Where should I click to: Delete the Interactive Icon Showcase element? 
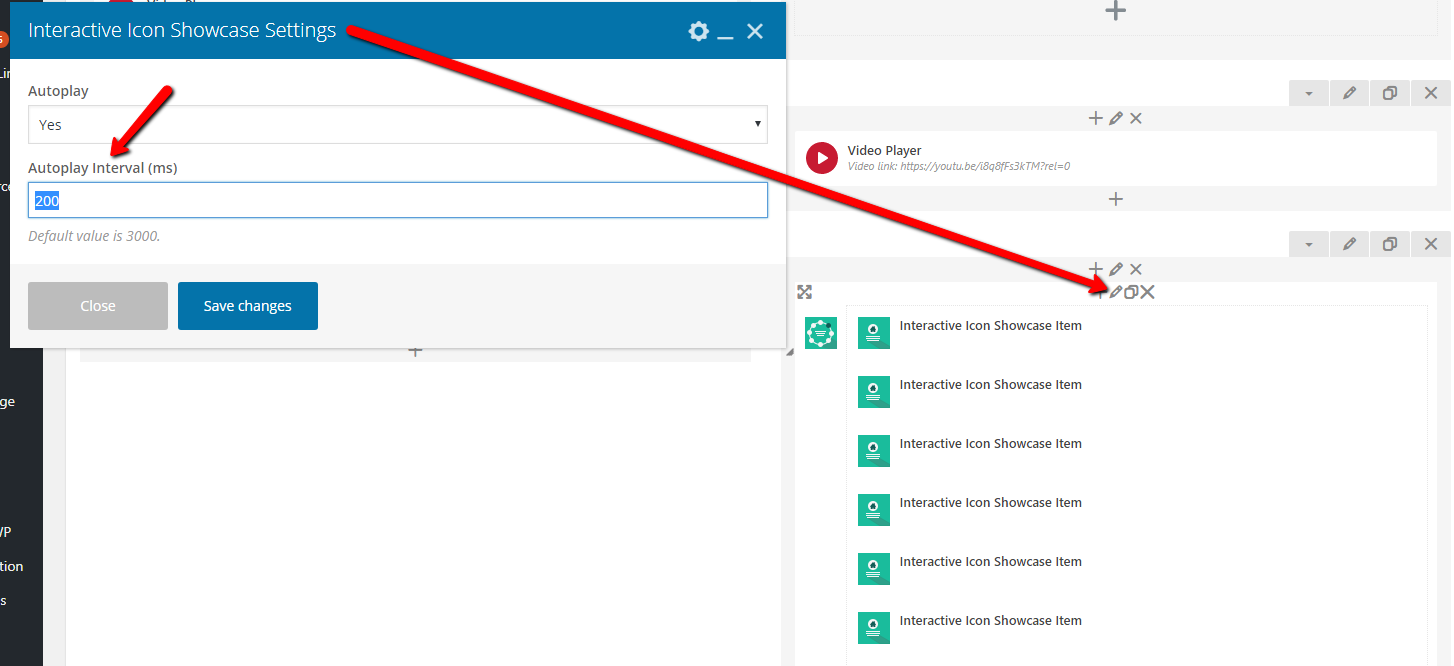1148,292
